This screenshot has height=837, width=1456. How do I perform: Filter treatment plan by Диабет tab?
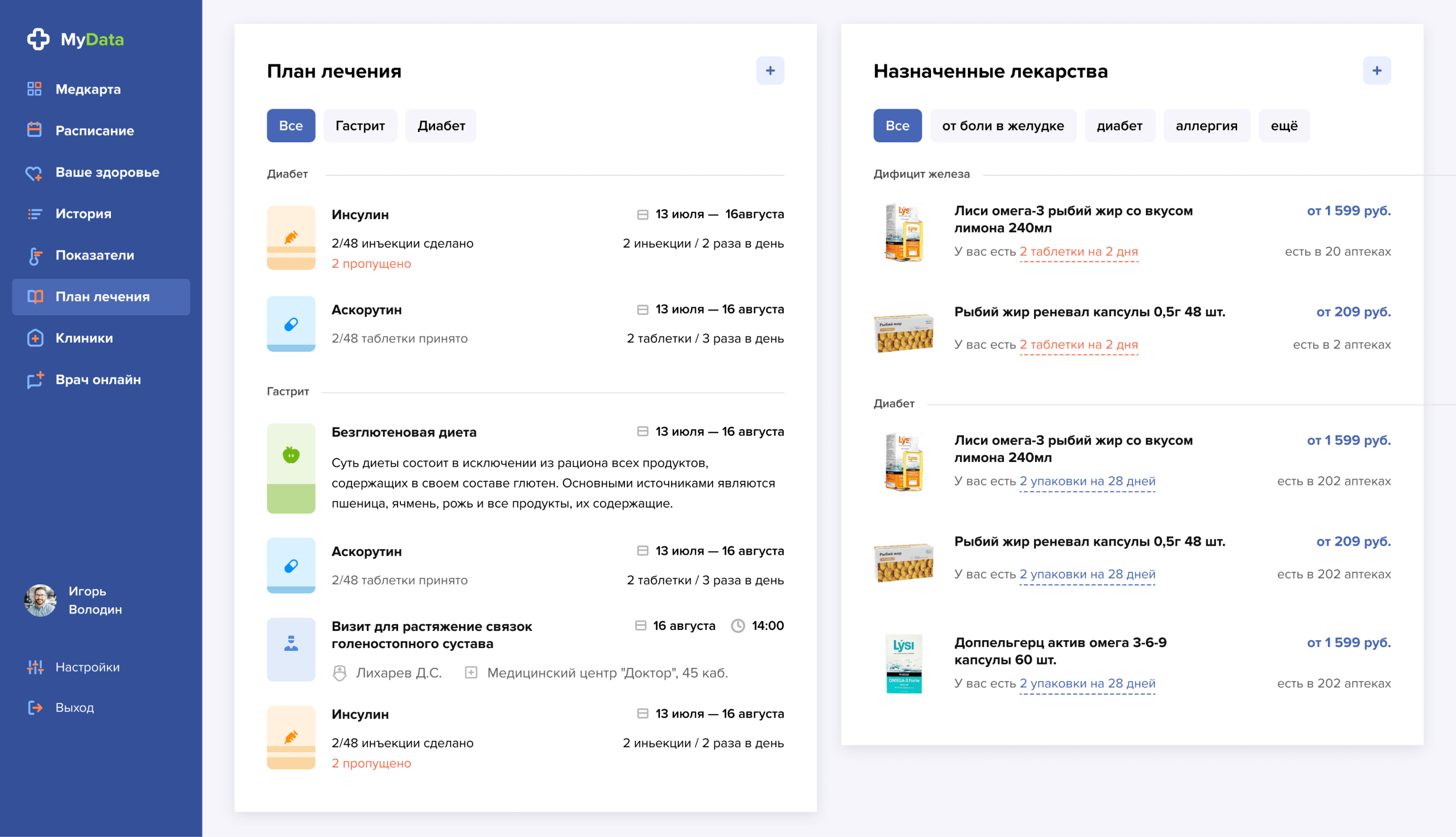[x=441, y=125]
